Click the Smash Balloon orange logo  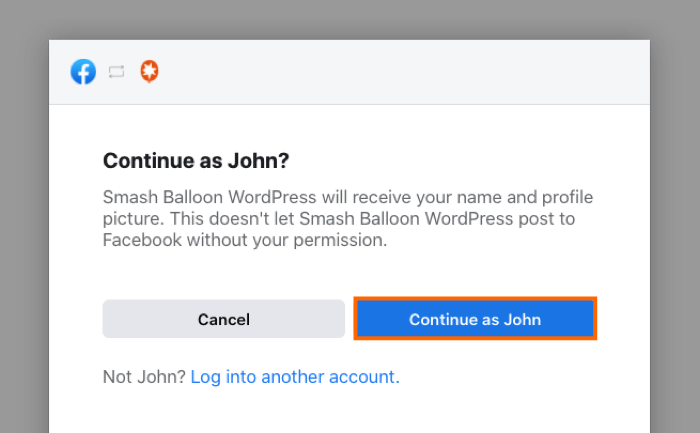[x=149, y=72]
